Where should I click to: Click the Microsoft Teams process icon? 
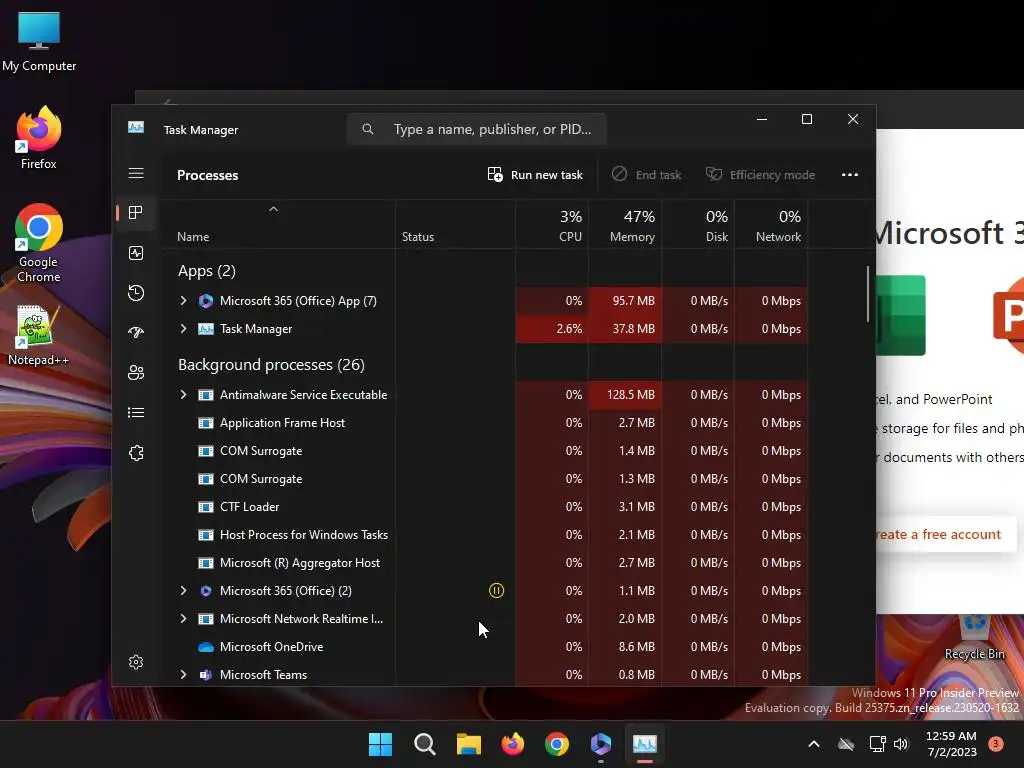coord(206,675)
